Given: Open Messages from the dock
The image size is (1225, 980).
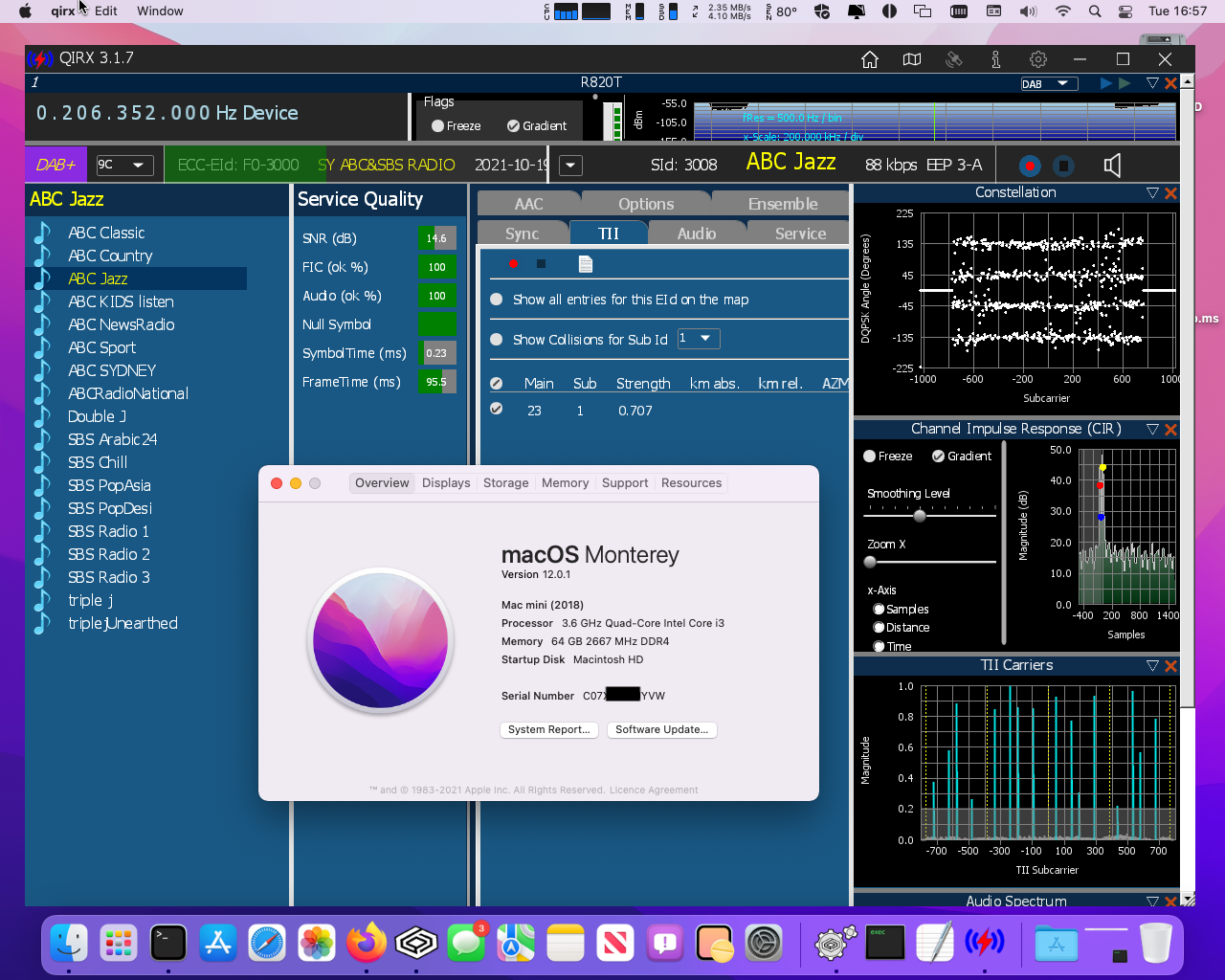Looking at the screenshot, I should click(466, 944).
